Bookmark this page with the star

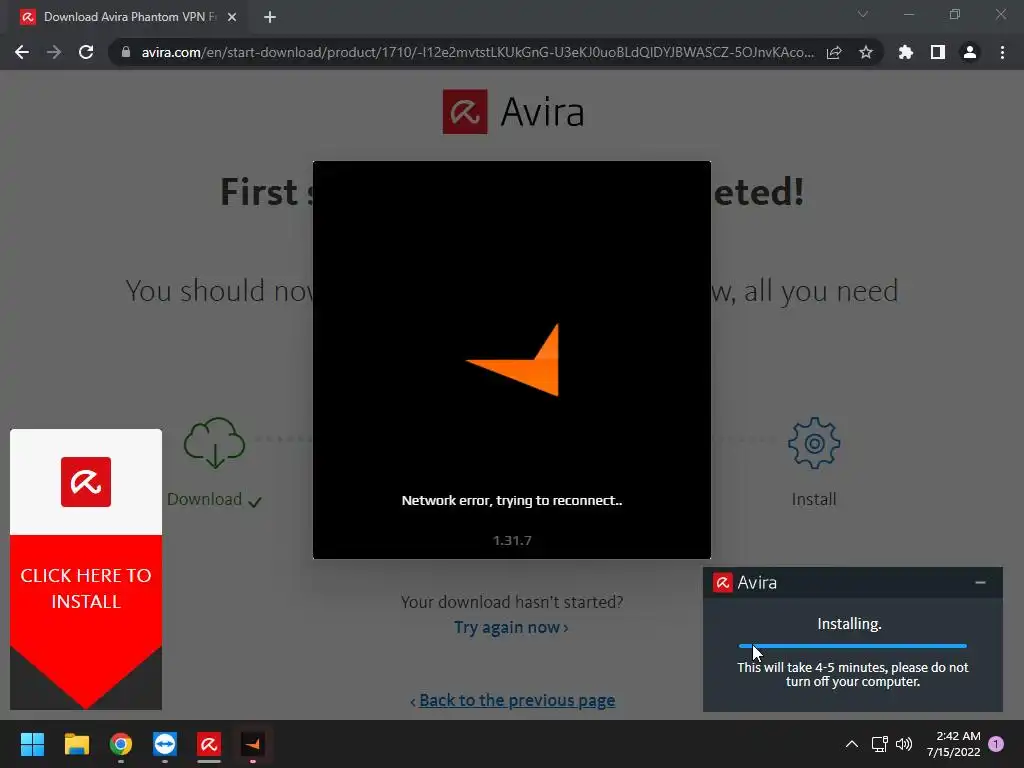click(866, 52)
